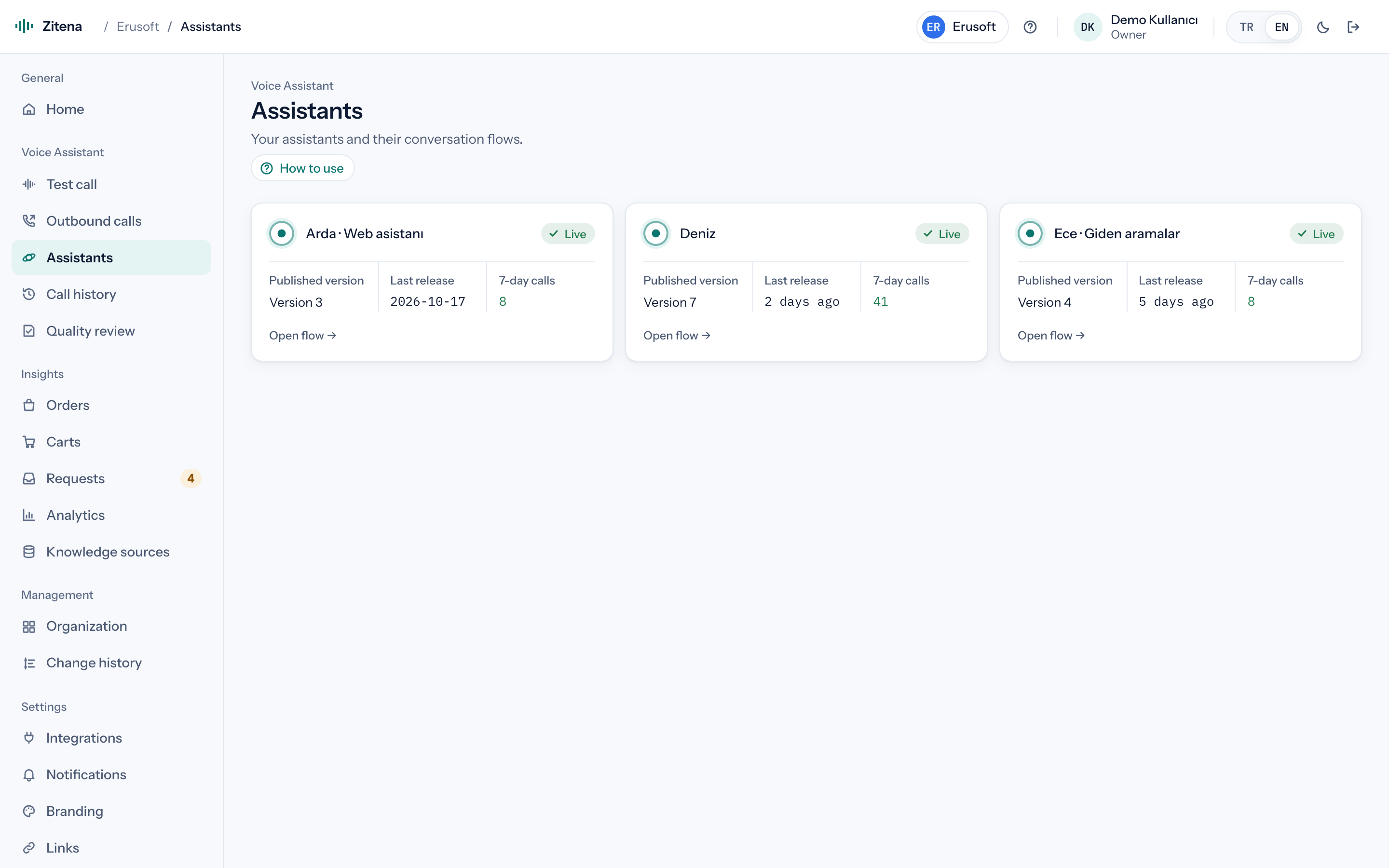Screen dimensions: 1389x868
Task: Open flow for the Deniz assistant
Action: 677,335
